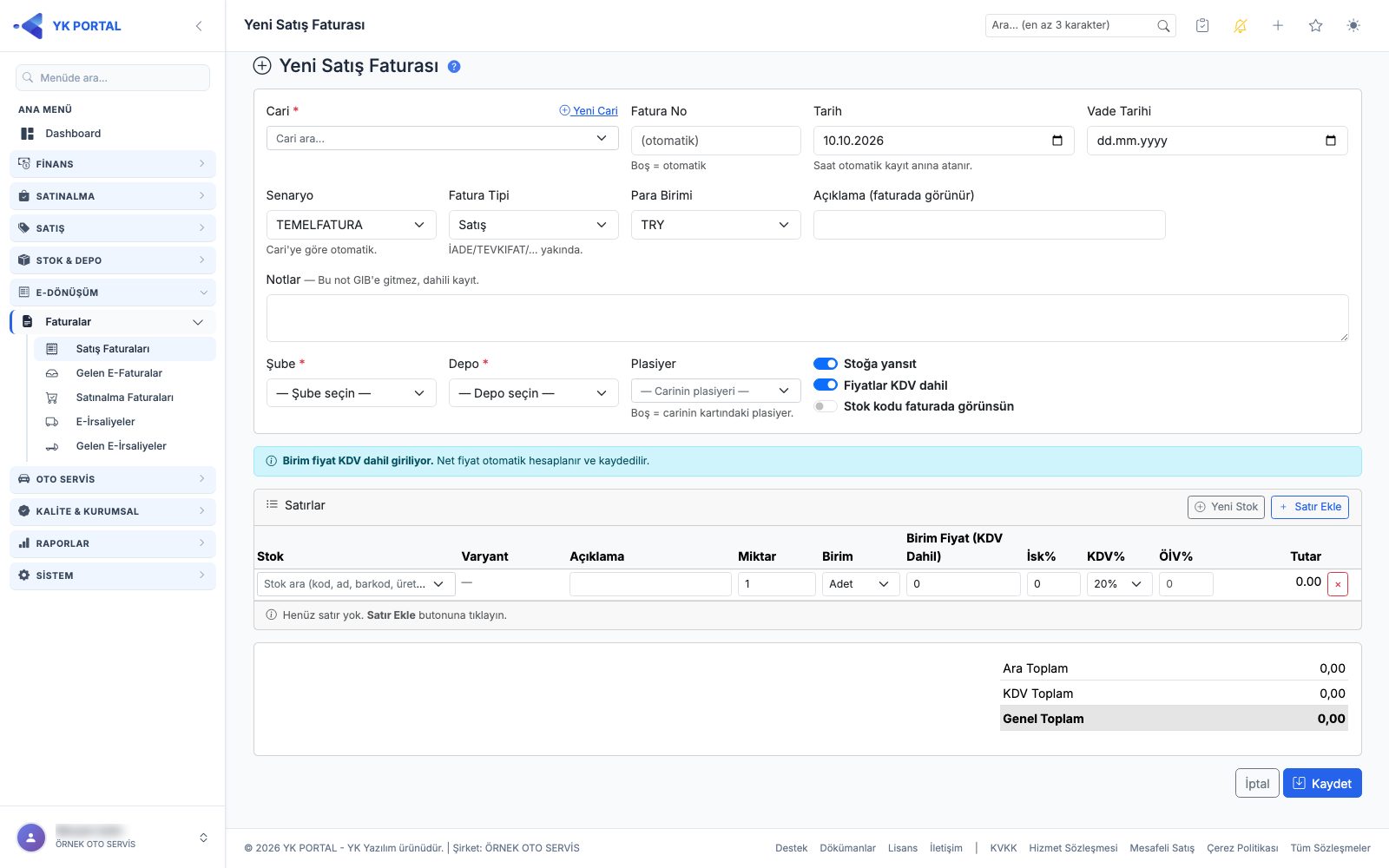The height and width of the screenshot is (868, 1389).
Task: Click the blue help question mark icon
Action: (454, 67)
